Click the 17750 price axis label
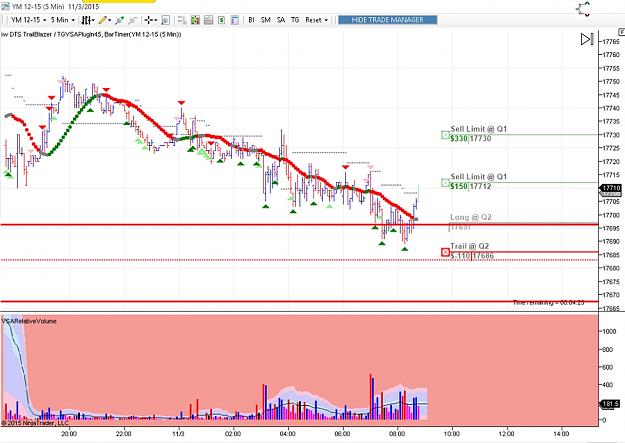 (612, 81)
